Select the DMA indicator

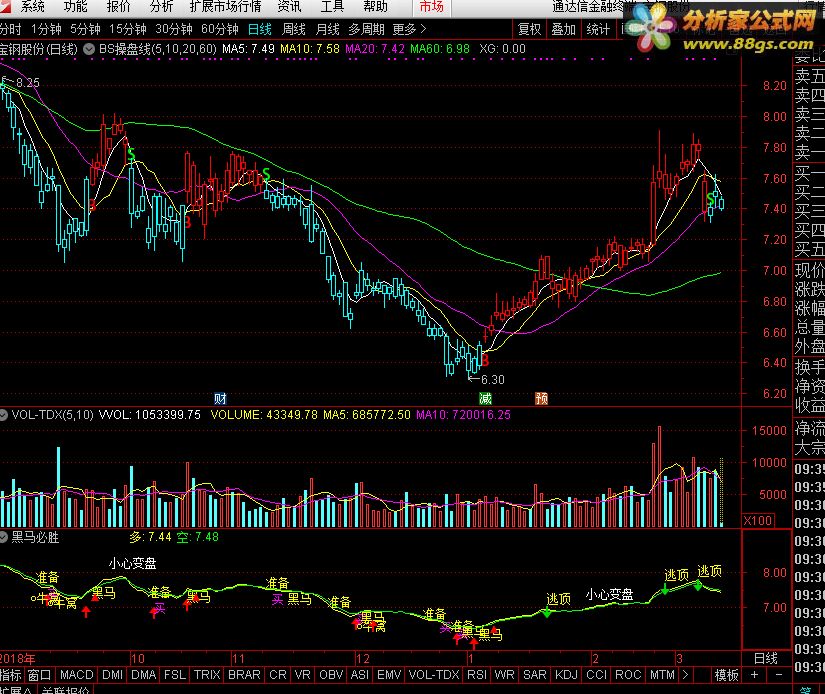pos(144,675)
